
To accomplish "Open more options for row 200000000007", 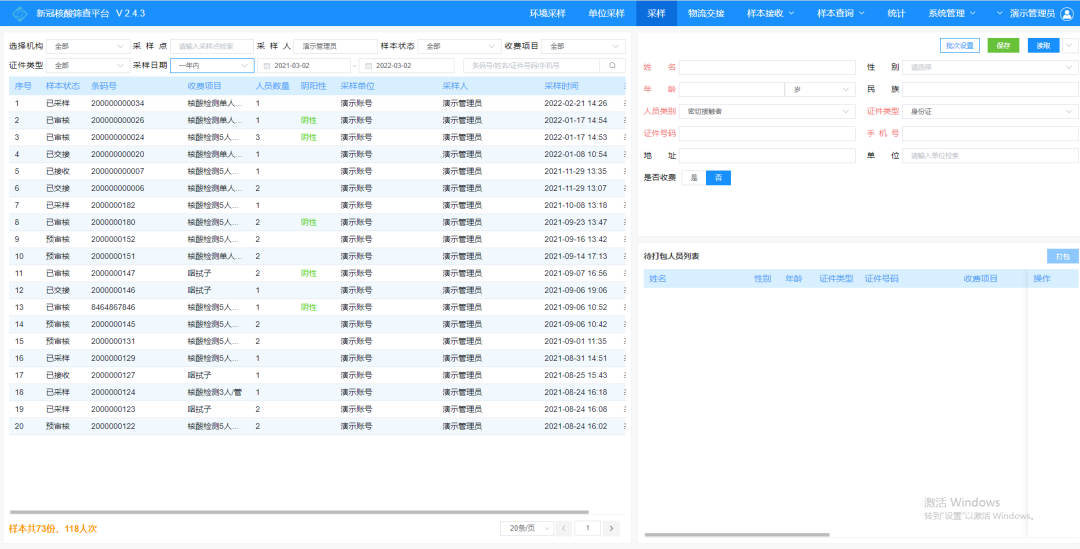I will coord(625,171).
